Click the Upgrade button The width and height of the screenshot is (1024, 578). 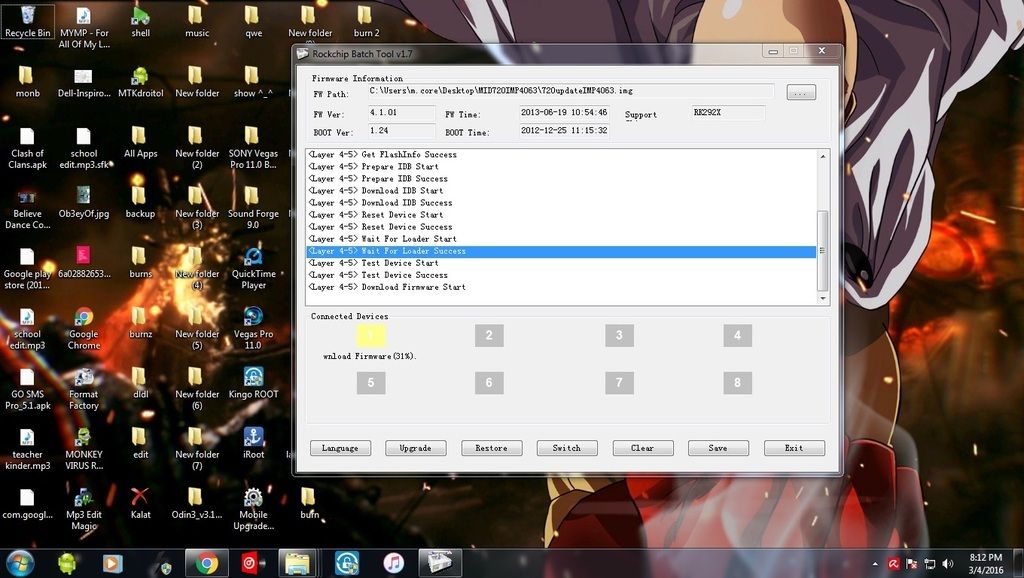click(x=416, y=448)
